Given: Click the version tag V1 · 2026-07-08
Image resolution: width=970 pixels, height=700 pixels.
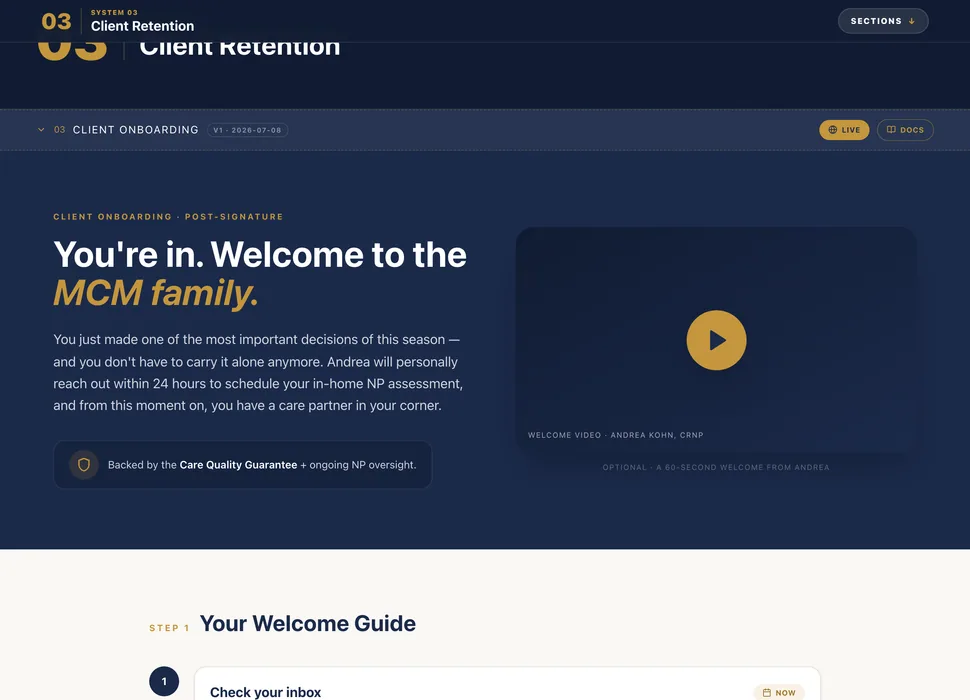Looking at the screenshot, I should [247, 130].
